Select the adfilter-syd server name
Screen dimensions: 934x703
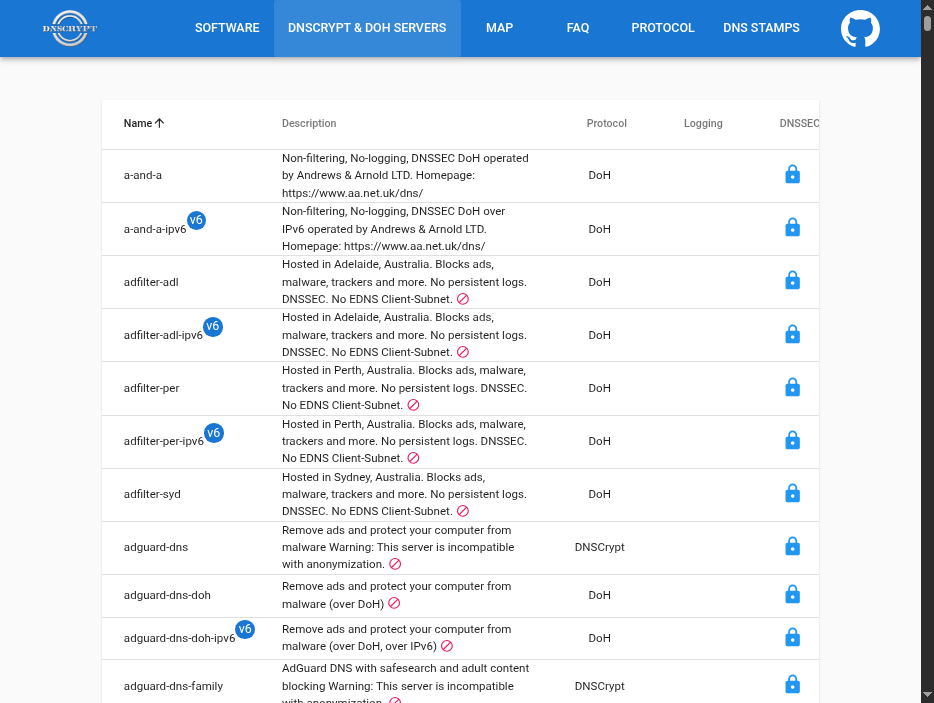(x=152, y=494)
